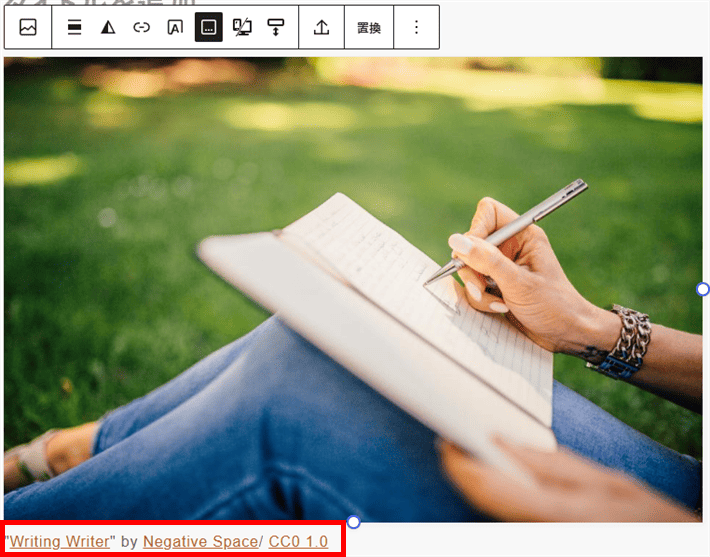The image size is (710, 557).
Task: Click the hidden-on-device visibility icon
Action: 242,27
